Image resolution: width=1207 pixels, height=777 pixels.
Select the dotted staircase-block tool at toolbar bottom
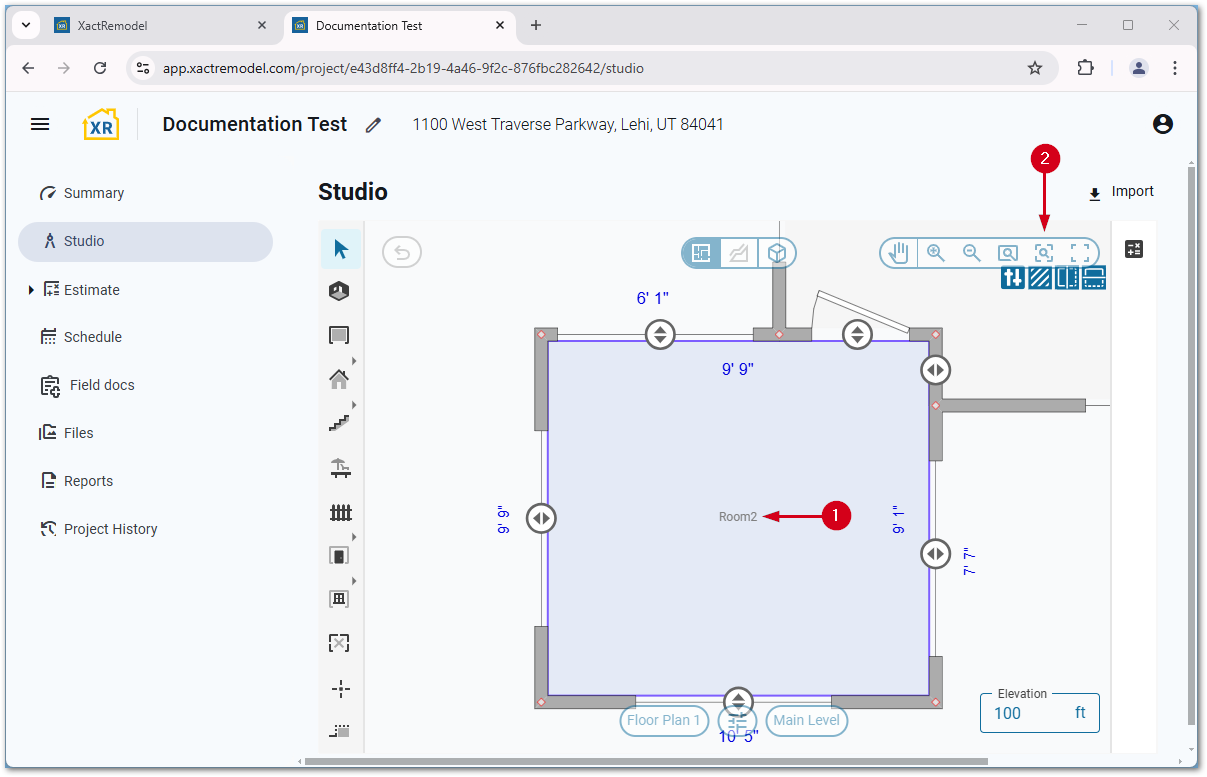340,731
